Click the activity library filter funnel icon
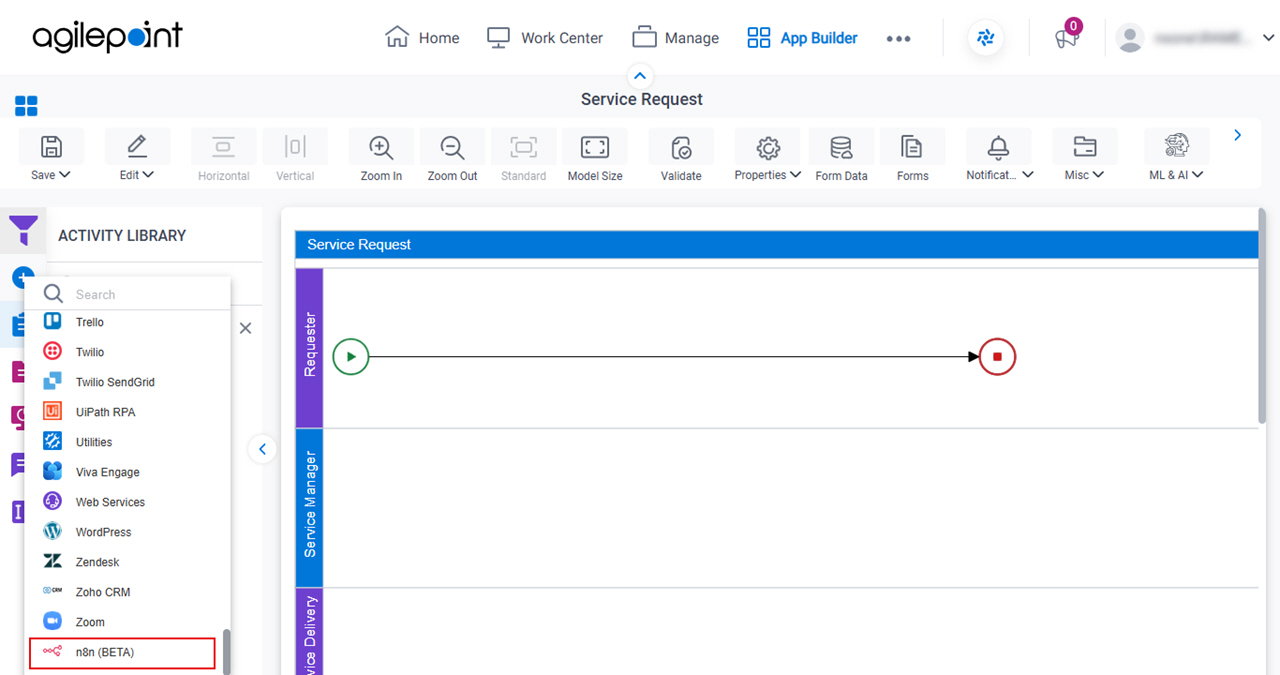The width and height of the screenshot is (1280, 675). (23, 230)
